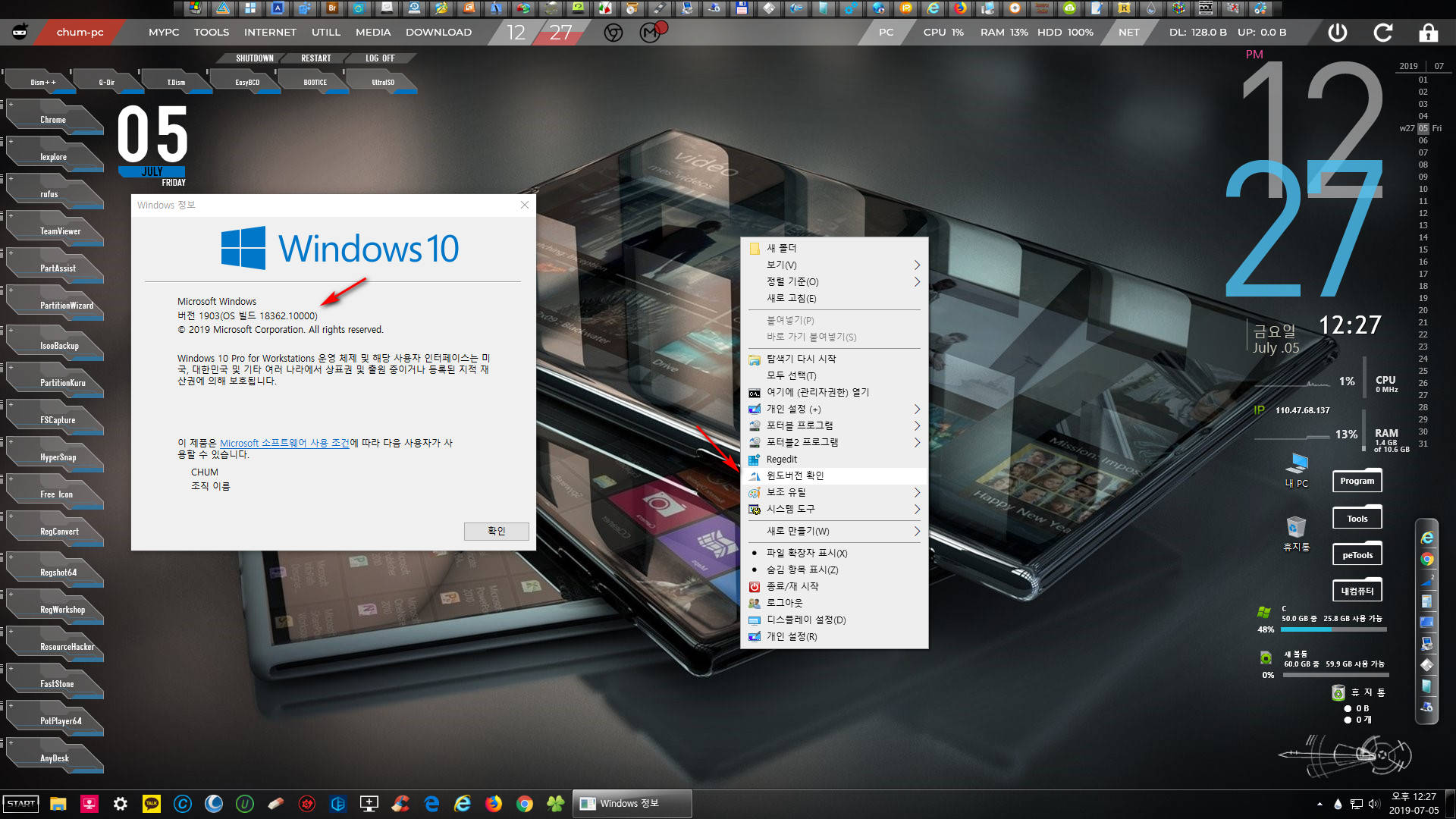Open INTERNET menu in top bar

[270, 33]
